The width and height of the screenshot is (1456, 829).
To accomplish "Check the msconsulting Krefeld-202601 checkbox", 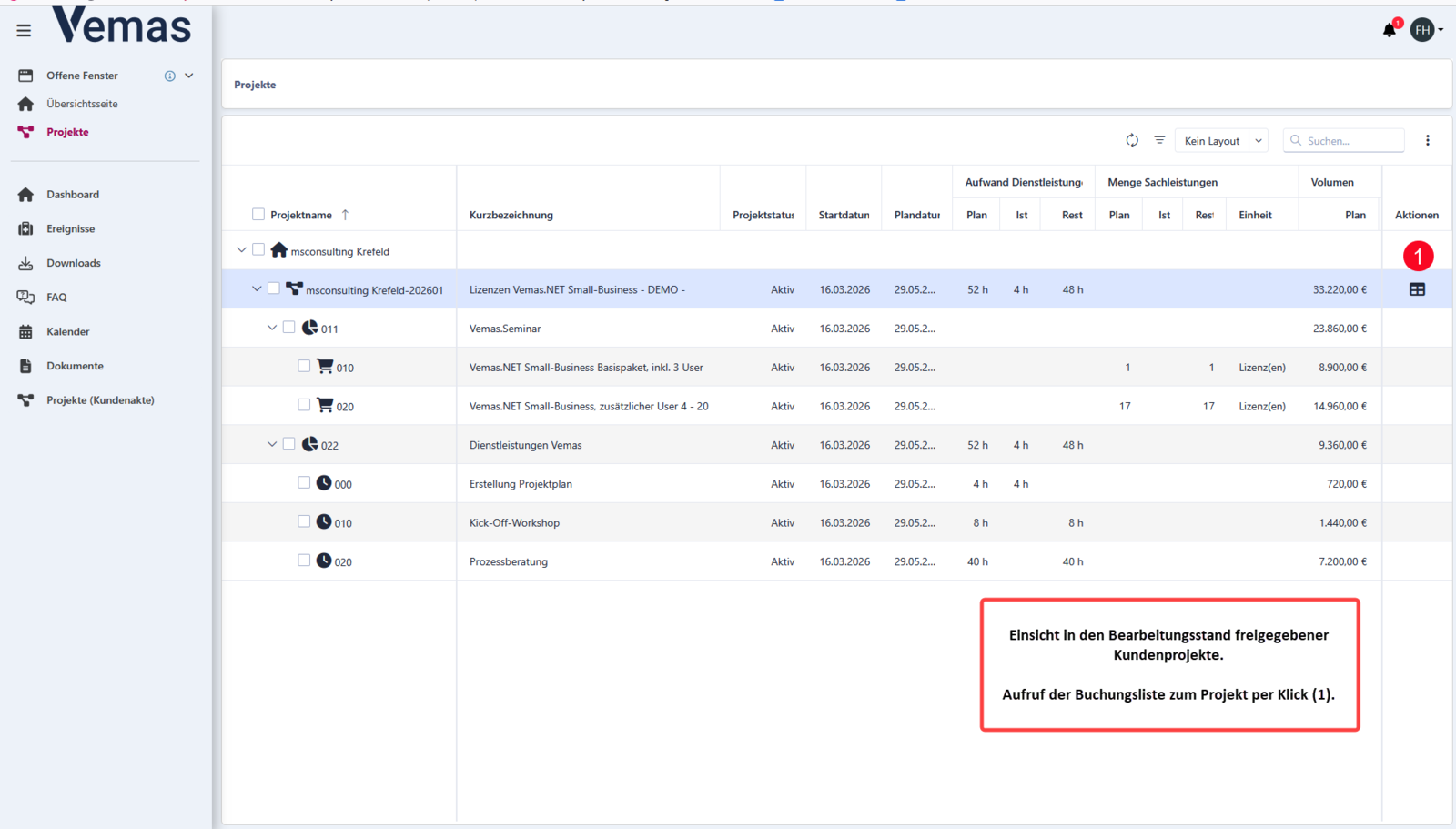I will click(274, 288).
